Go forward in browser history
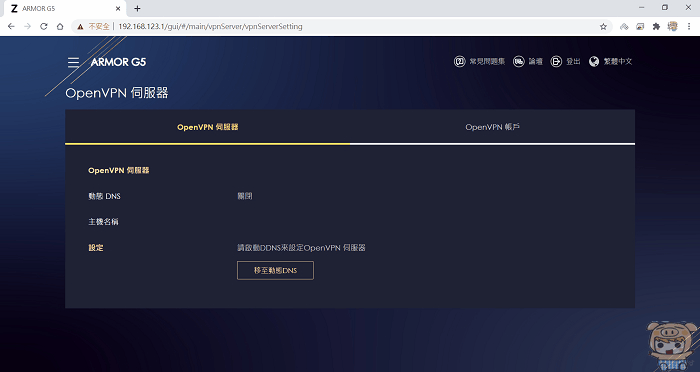 tap(27, 26)
